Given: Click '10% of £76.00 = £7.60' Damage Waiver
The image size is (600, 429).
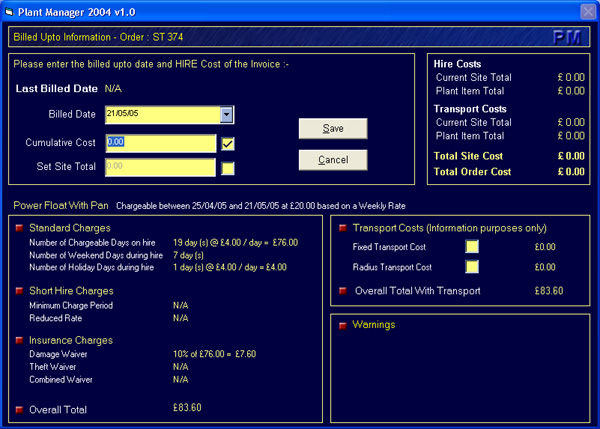Looking at the screenshot, I should [x=214, y=354].
